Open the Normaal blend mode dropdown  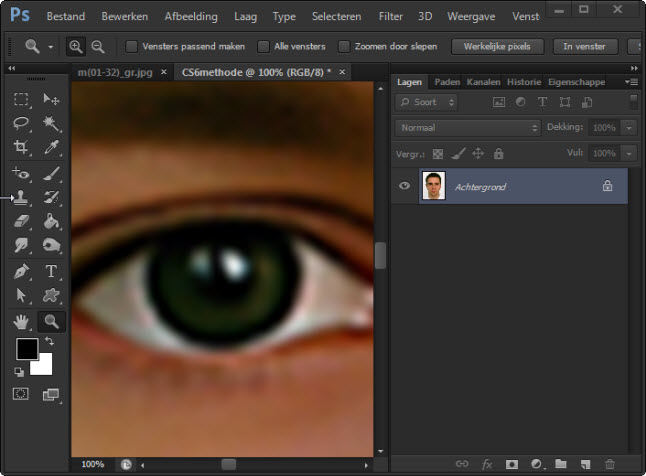point(468,128)
